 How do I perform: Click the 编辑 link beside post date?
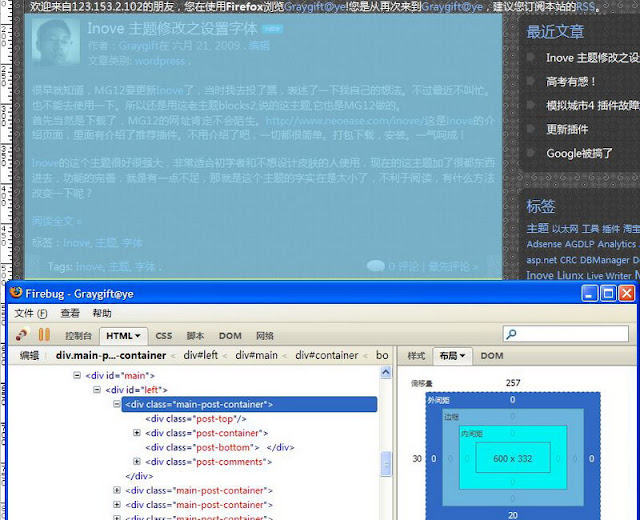coord(259,45)
